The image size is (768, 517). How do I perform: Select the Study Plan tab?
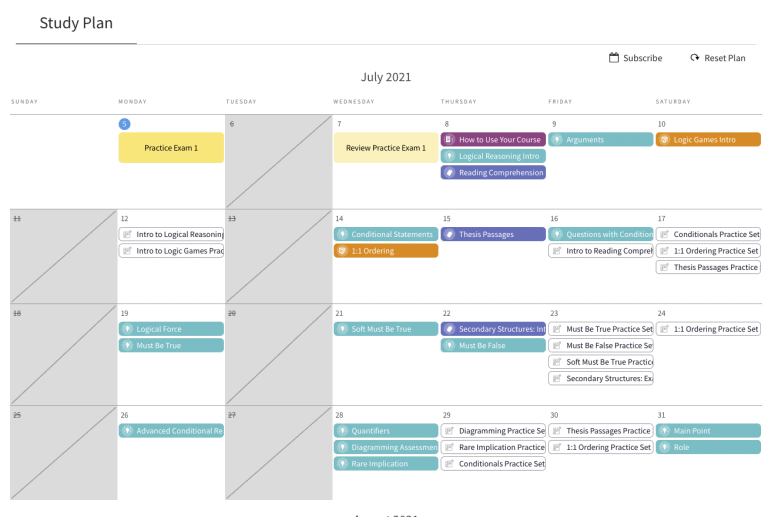[76, 23]
